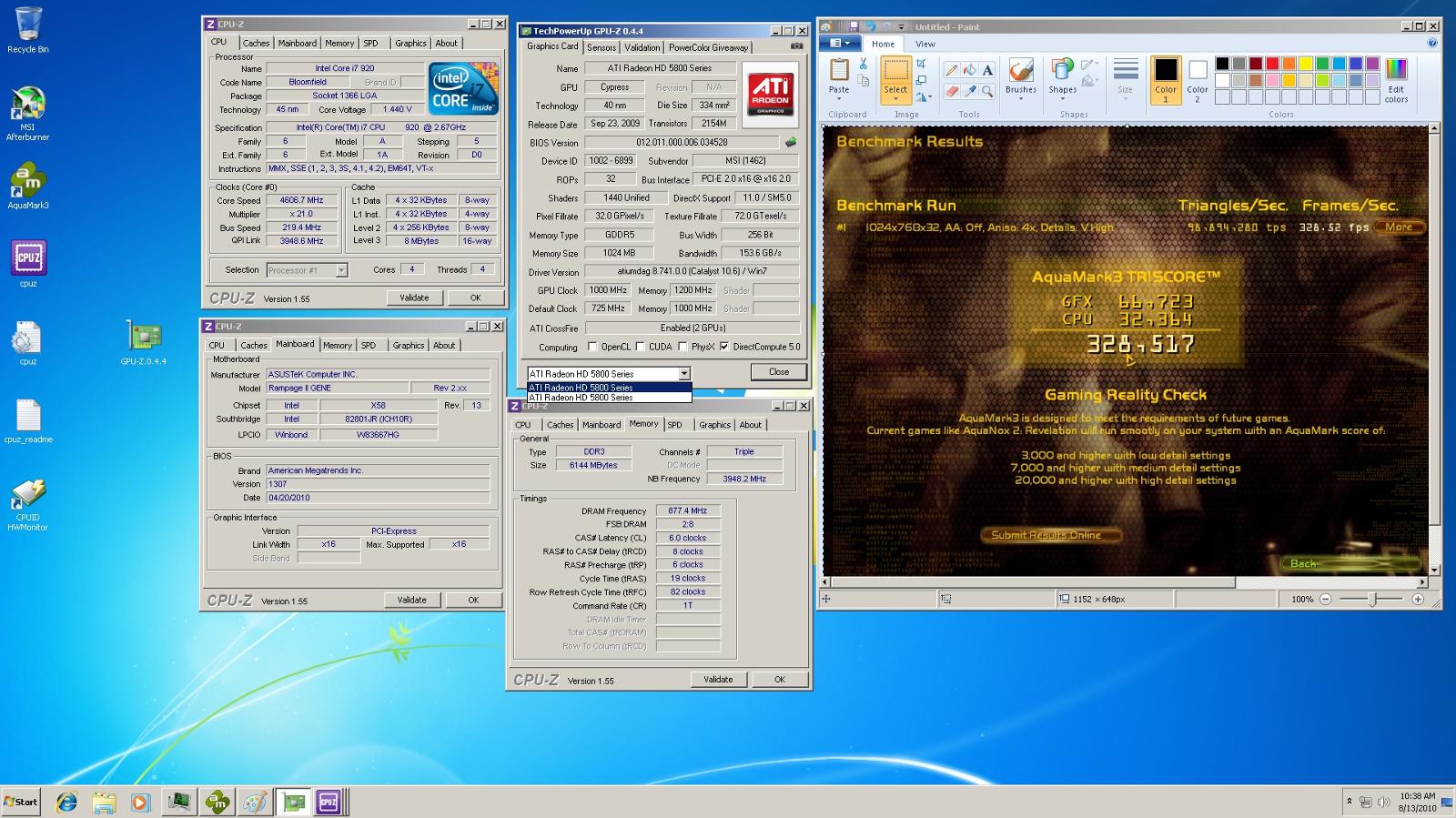The image size is (1456, 818).
Task: Click the Windows Media Player taskbar icon
Action: pyautogui.click(x=140, y=802)
